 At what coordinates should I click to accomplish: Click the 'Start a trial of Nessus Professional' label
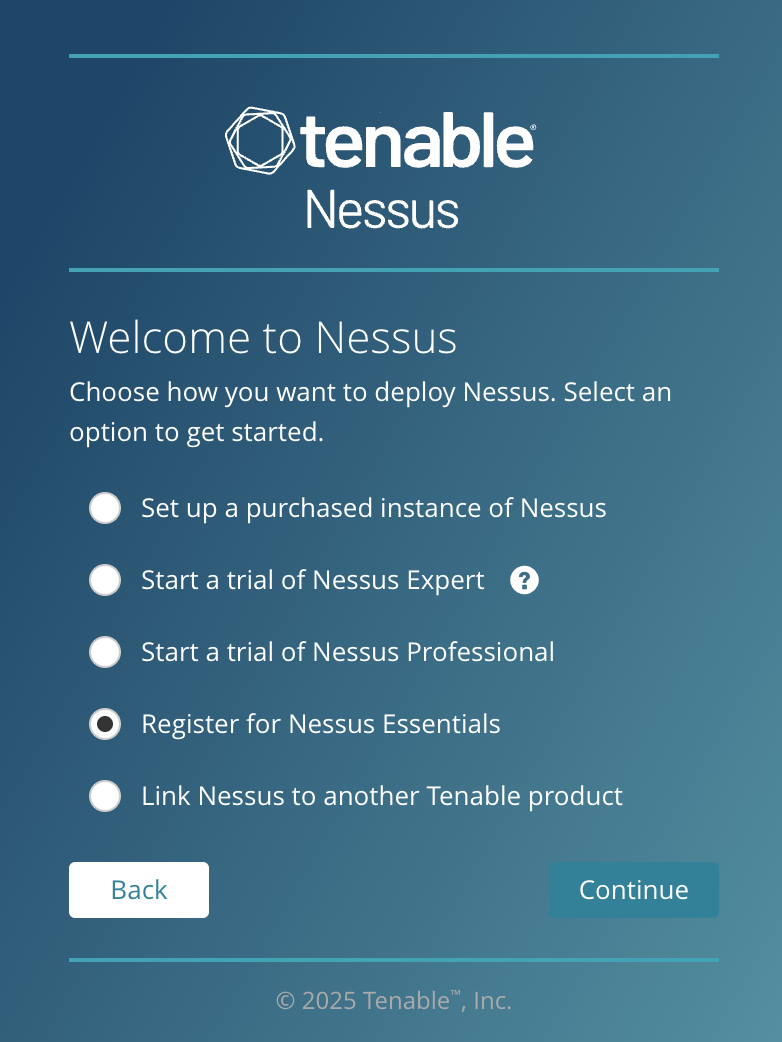347,652
